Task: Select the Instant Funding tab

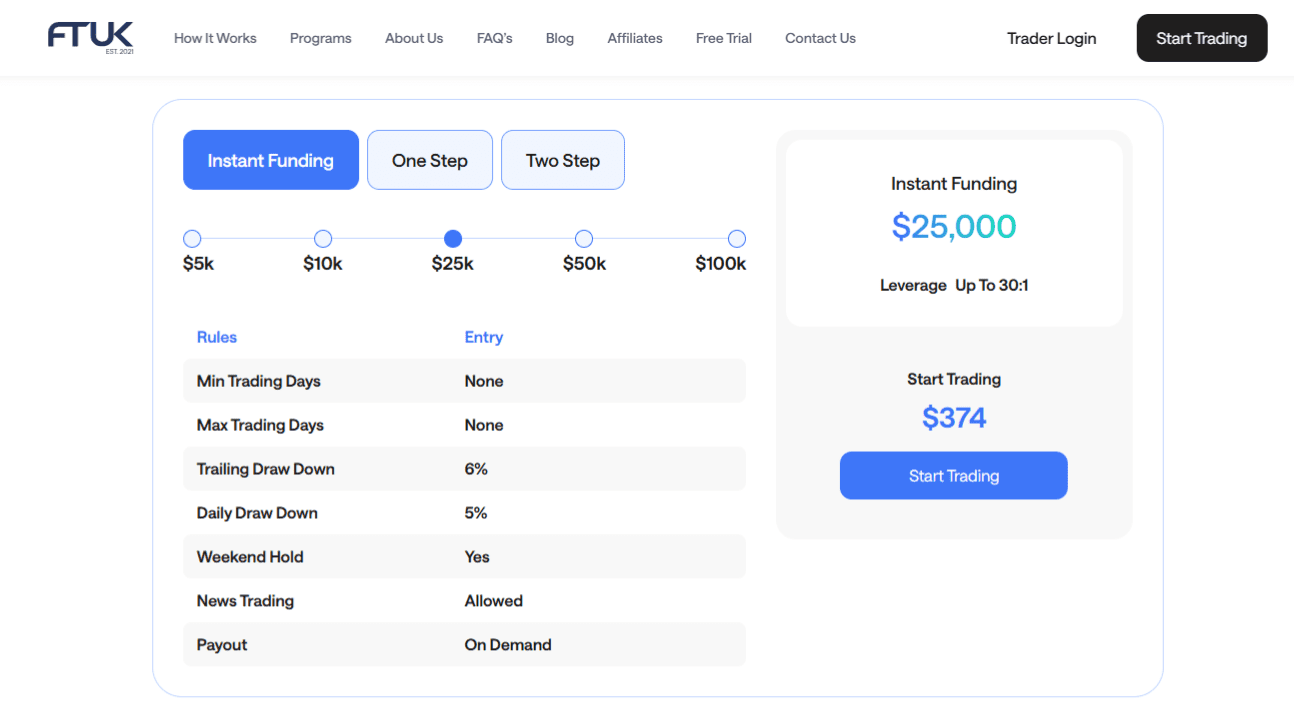Action: point(270,160)
